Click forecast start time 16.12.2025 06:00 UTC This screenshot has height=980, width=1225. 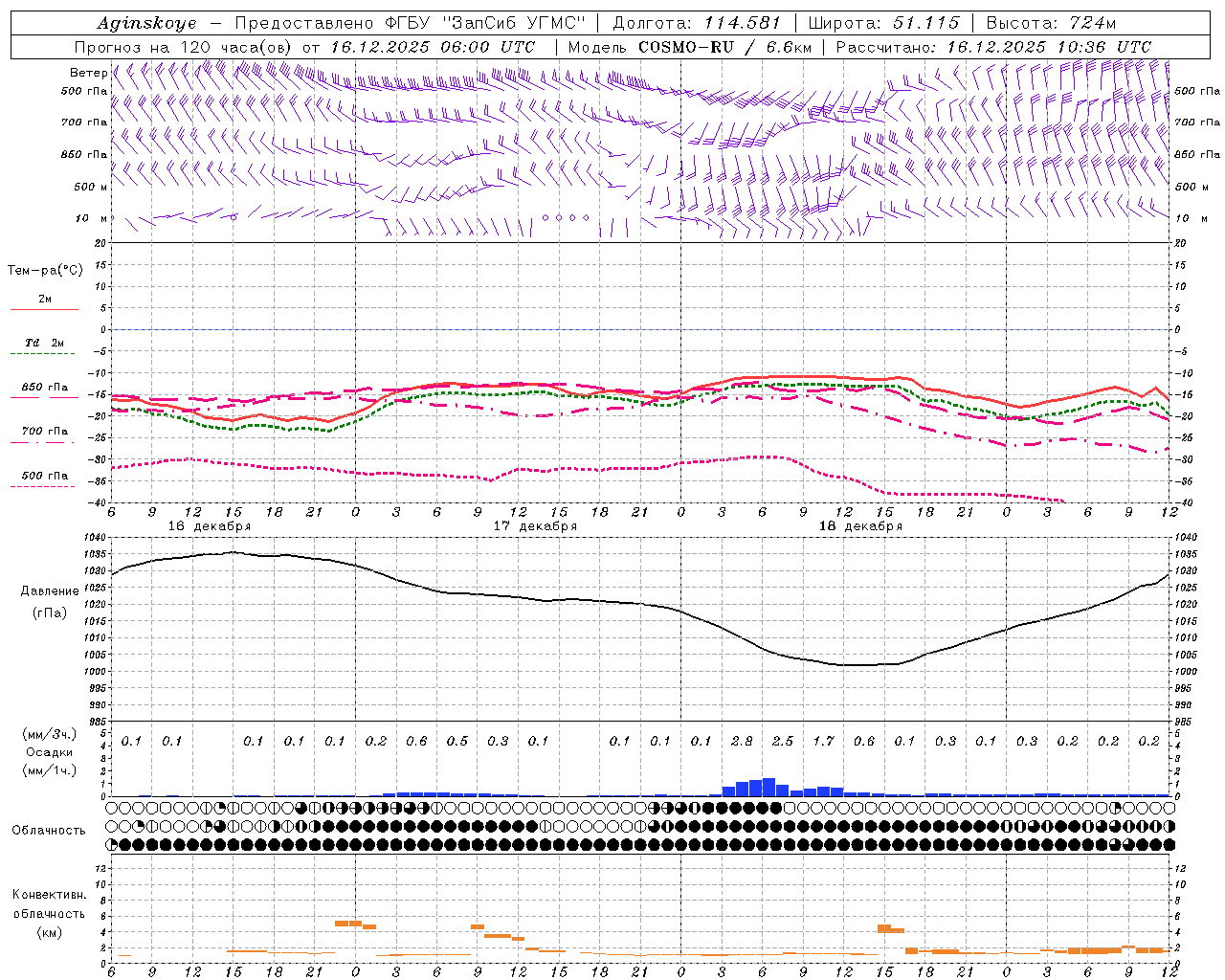click(x=433, y=47)
